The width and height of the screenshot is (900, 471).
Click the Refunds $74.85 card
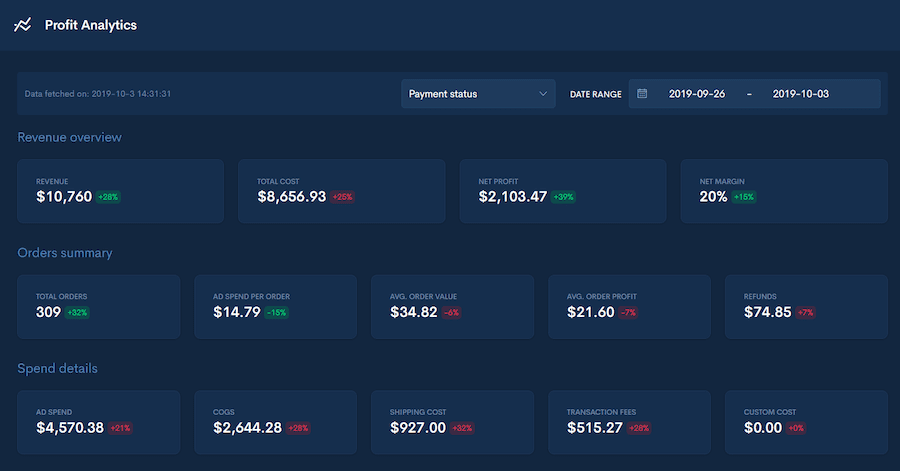coord(805,306)
